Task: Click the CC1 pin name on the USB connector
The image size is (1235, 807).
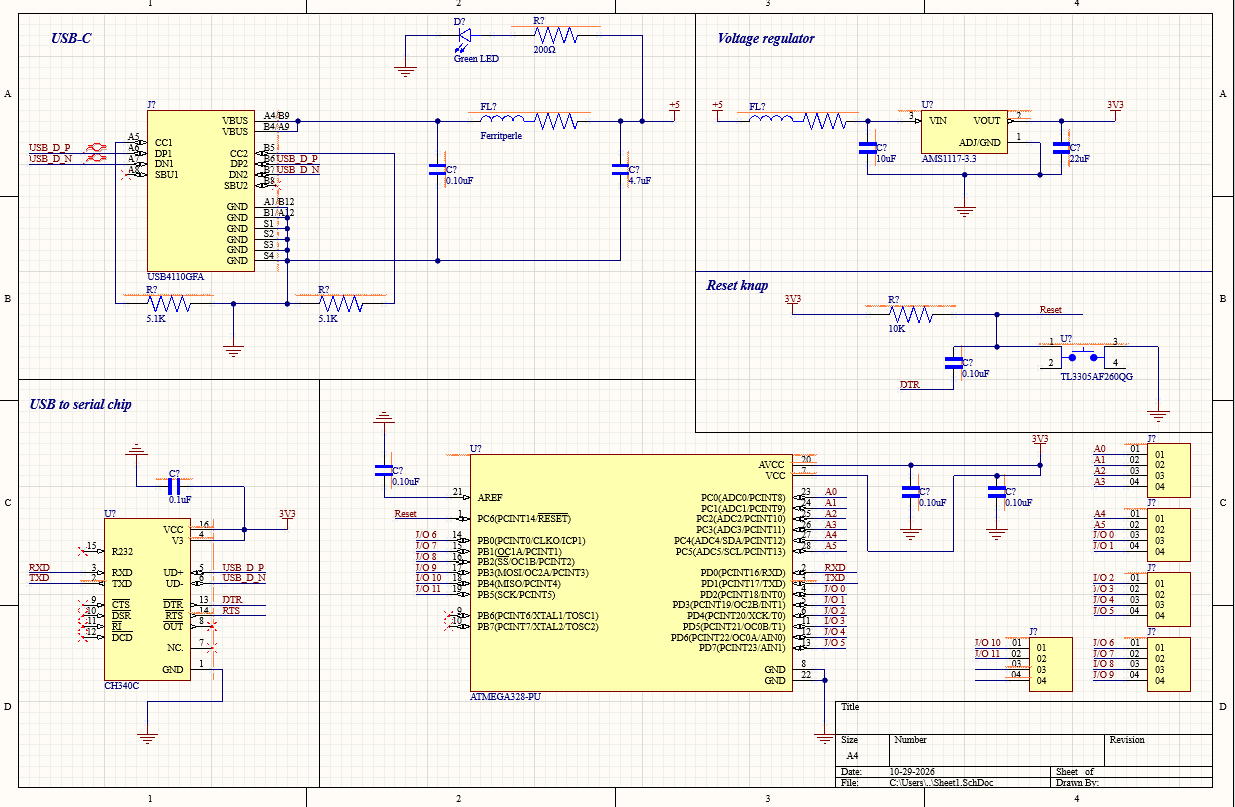Action: (x=164, y=143)
